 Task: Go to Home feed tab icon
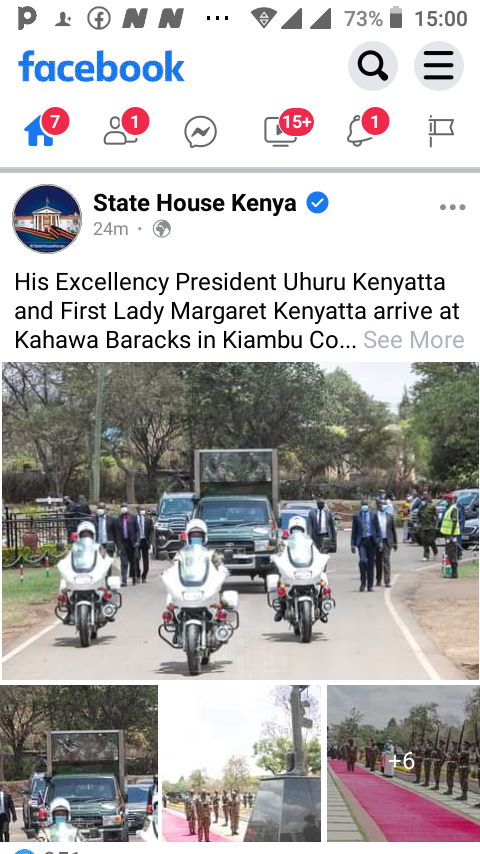pyautogui.click(x=39, y=132)
